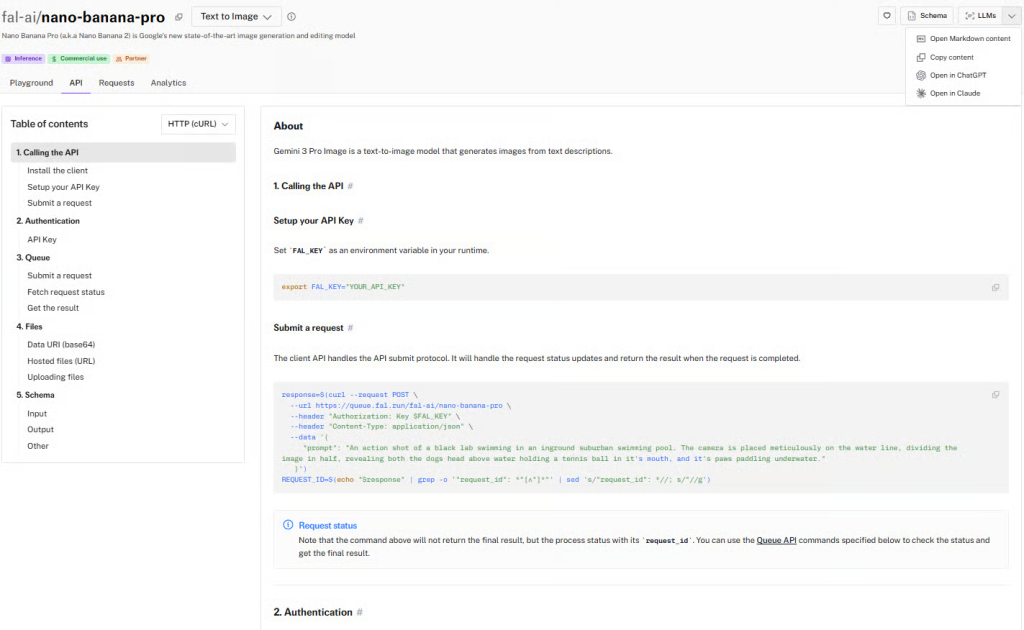This screenshot has height=630, width=1024.
Task: Click the hash anchor next to 2. Authentication
Action: coord(359,612)
